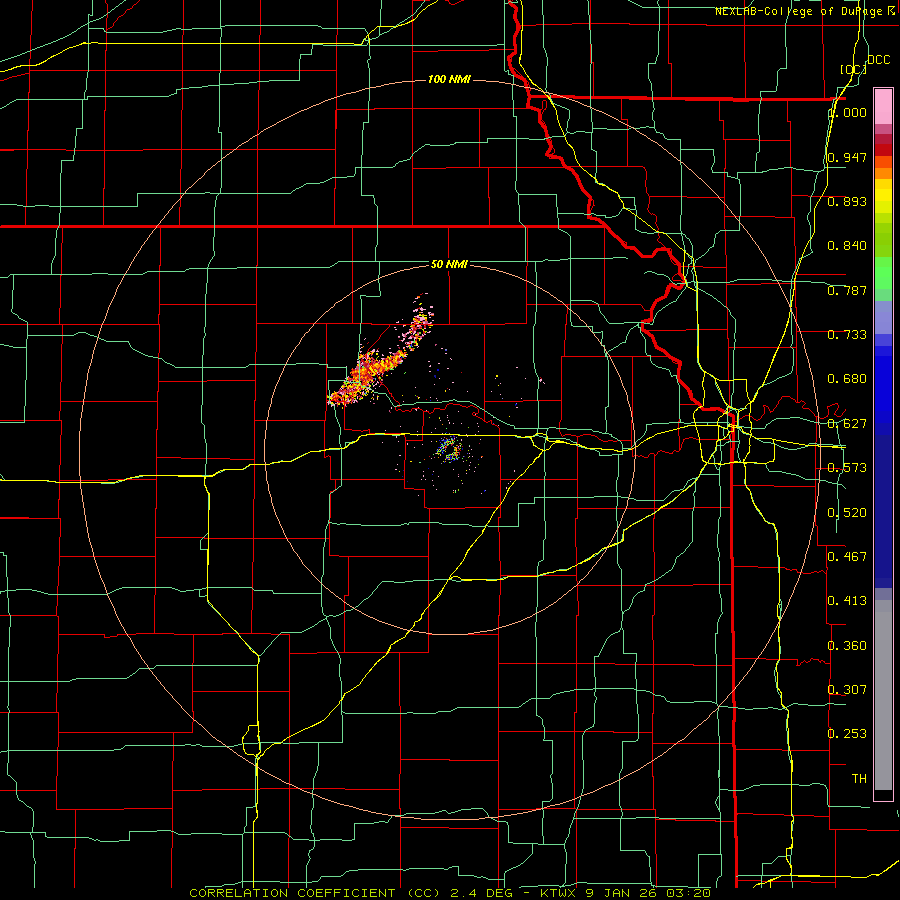This screenshot has height=900, width=900.
Task: Click the DCC label above color bar
Action: 879,60
